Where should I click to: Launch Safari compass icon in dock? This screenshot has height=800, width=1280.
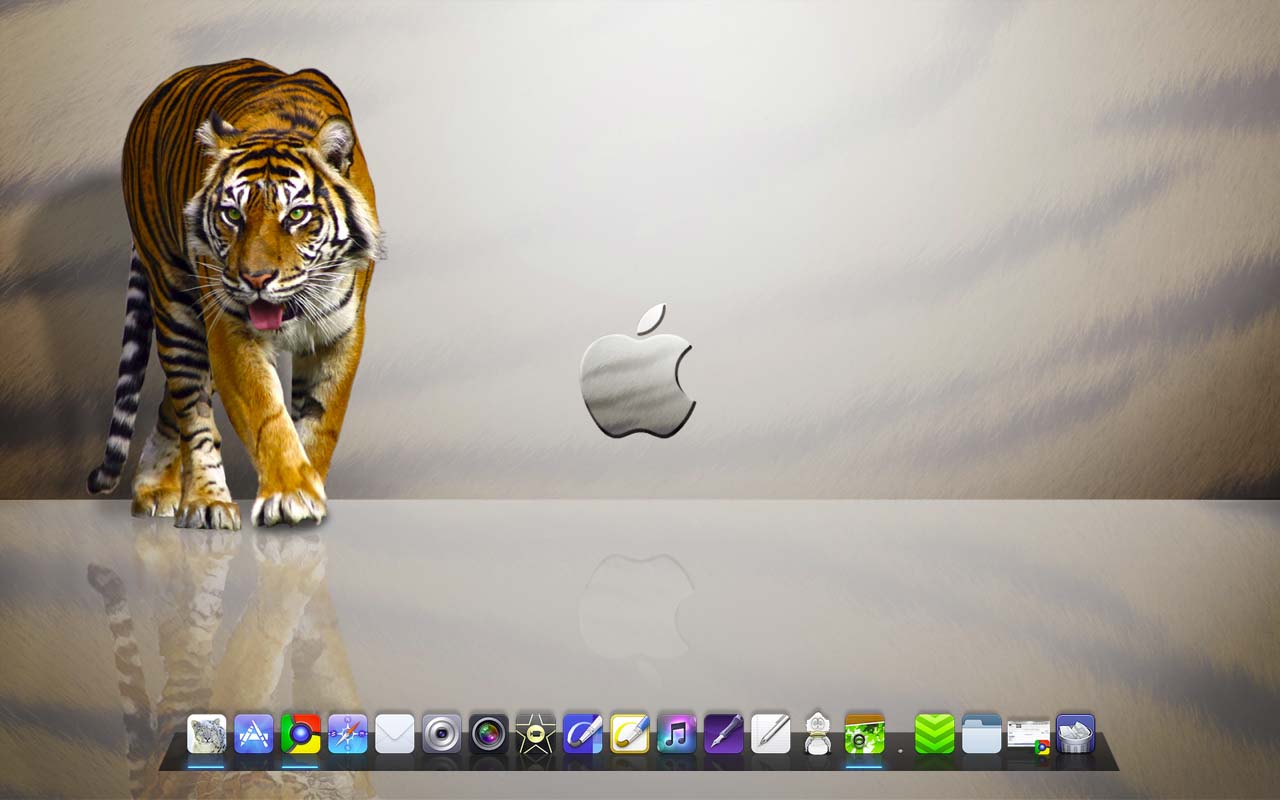tap(347, 734)
